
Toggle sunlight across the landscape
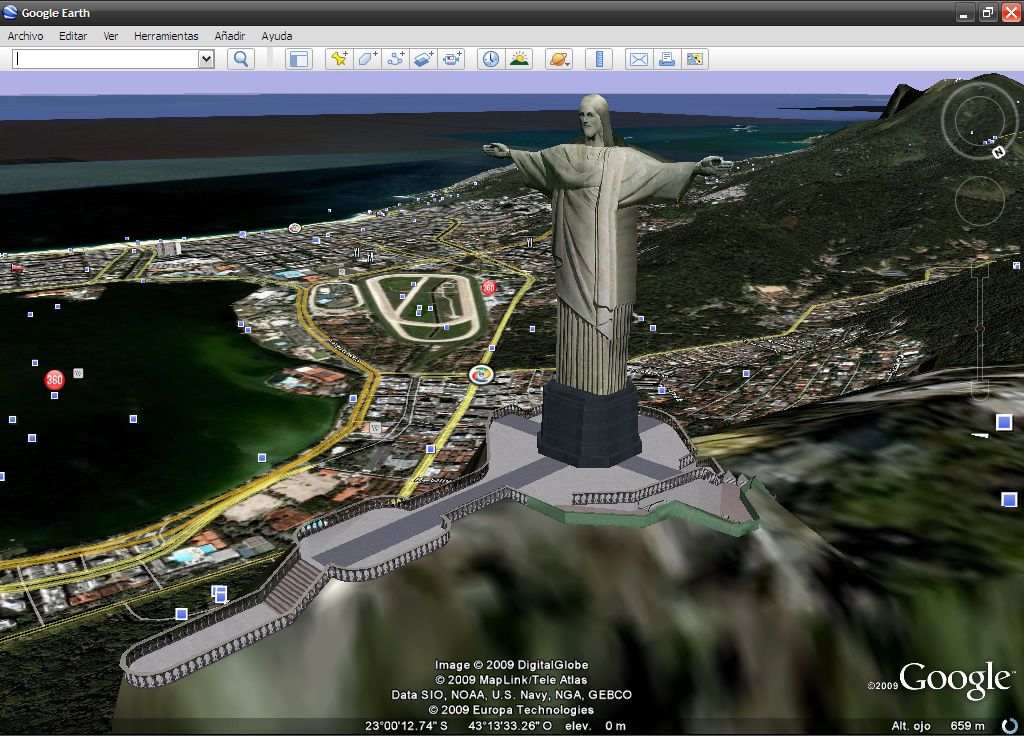pos(519,59)
